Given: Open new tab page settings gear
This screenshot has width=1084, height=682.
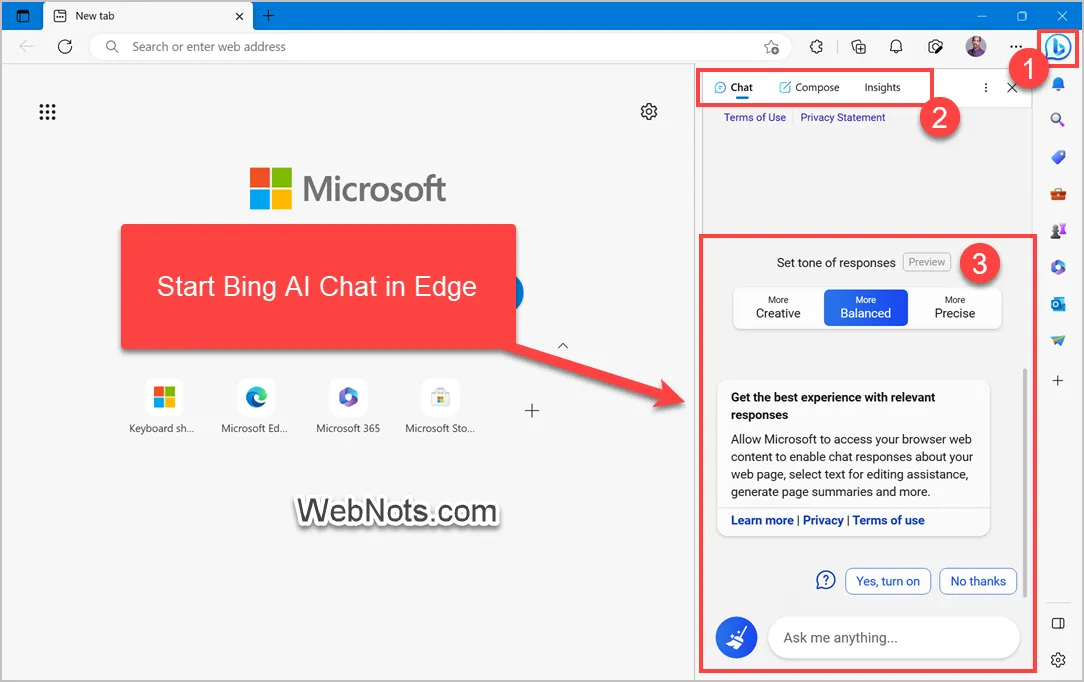Looking at the screenshot, I should point(648,111).
